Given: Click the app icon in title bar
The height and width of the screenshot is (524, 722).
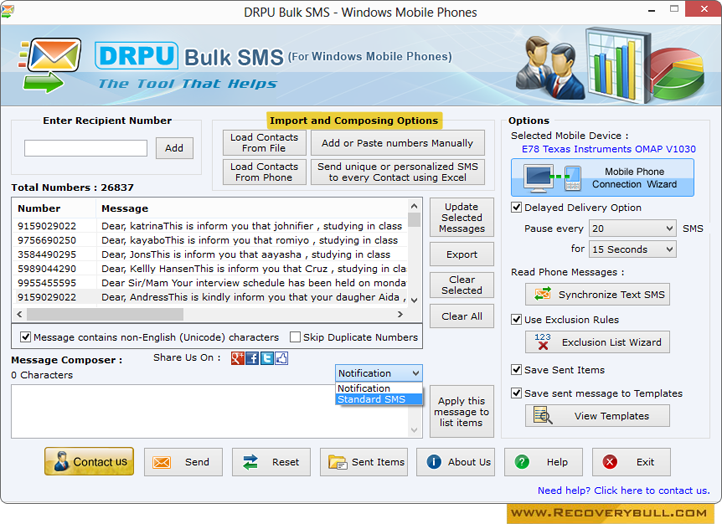Looking at the screenshot, I should tap(7, 11).
